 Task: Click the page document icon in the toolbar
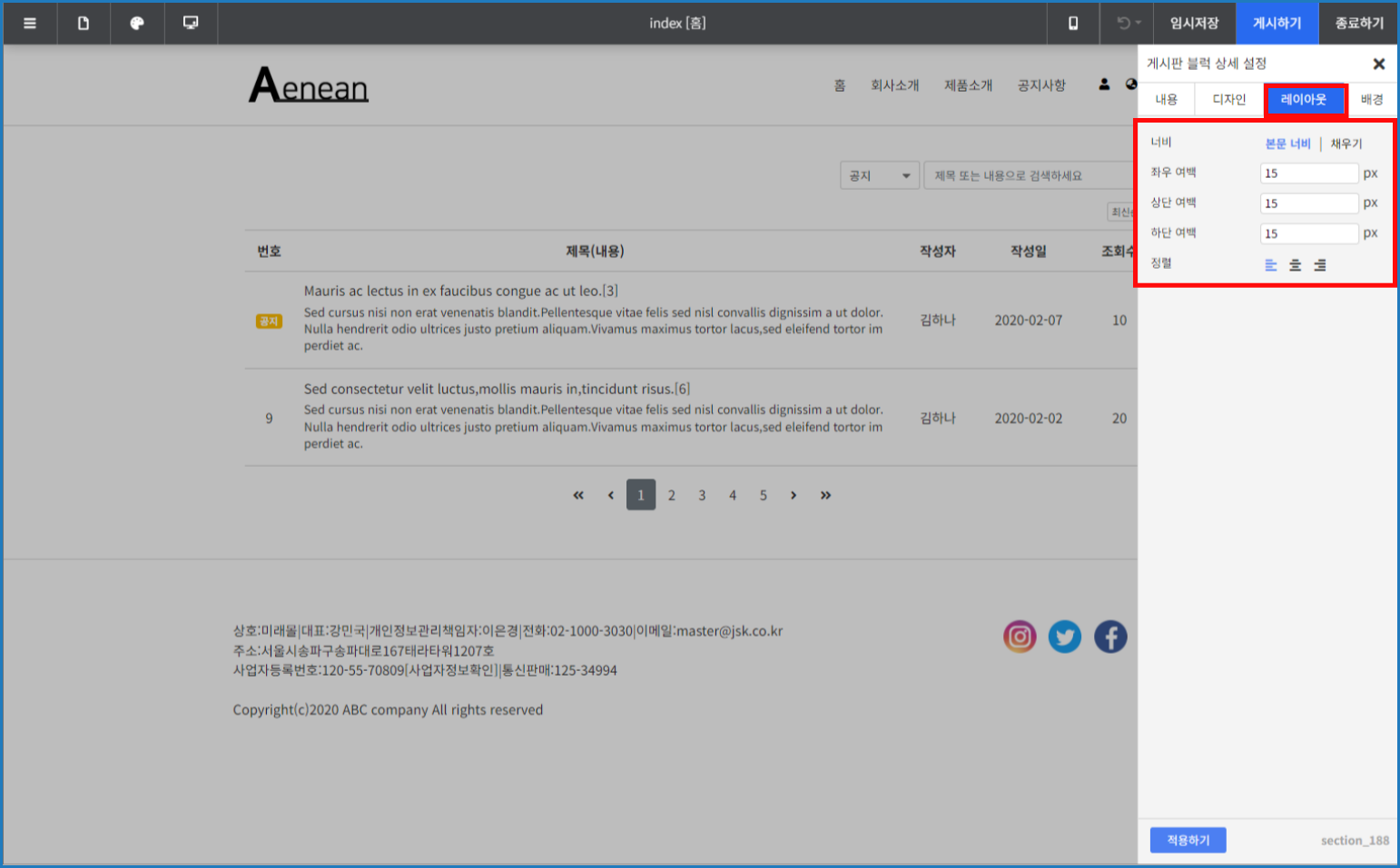84,23
